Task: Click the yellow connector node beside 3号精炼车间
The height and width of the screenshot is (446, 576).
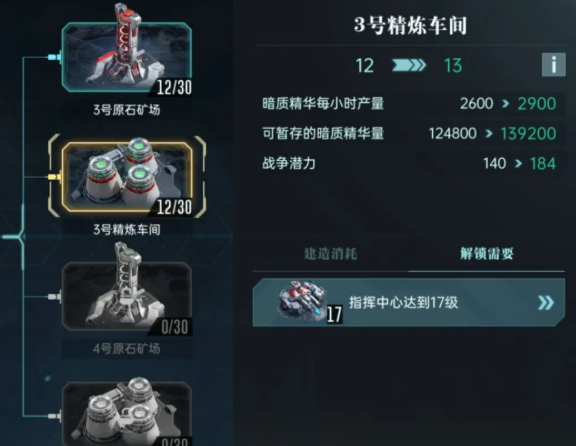Action: (54, 177)
